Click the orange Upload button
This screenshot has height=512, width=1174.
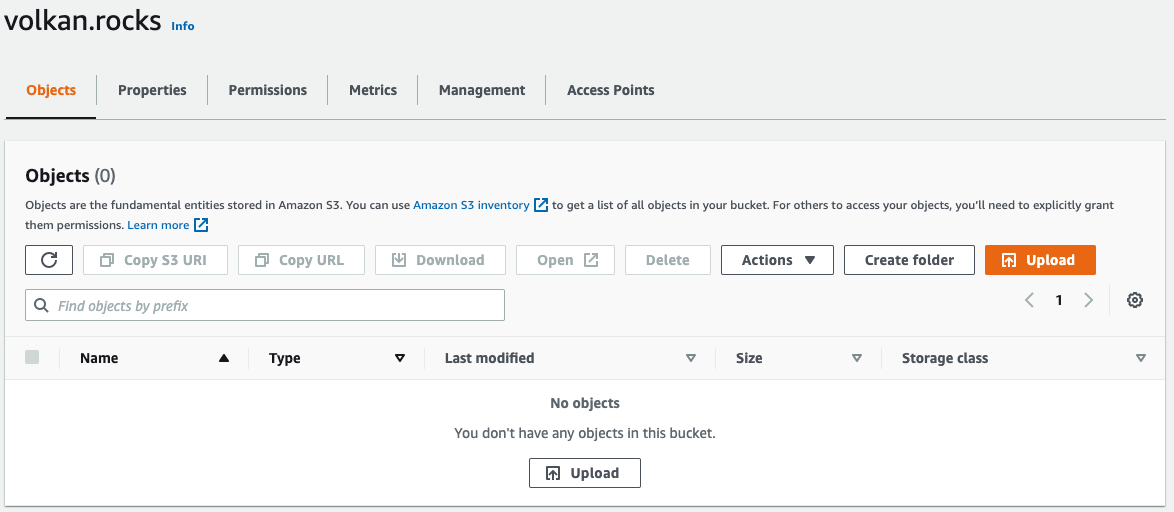click(1040, 260)
